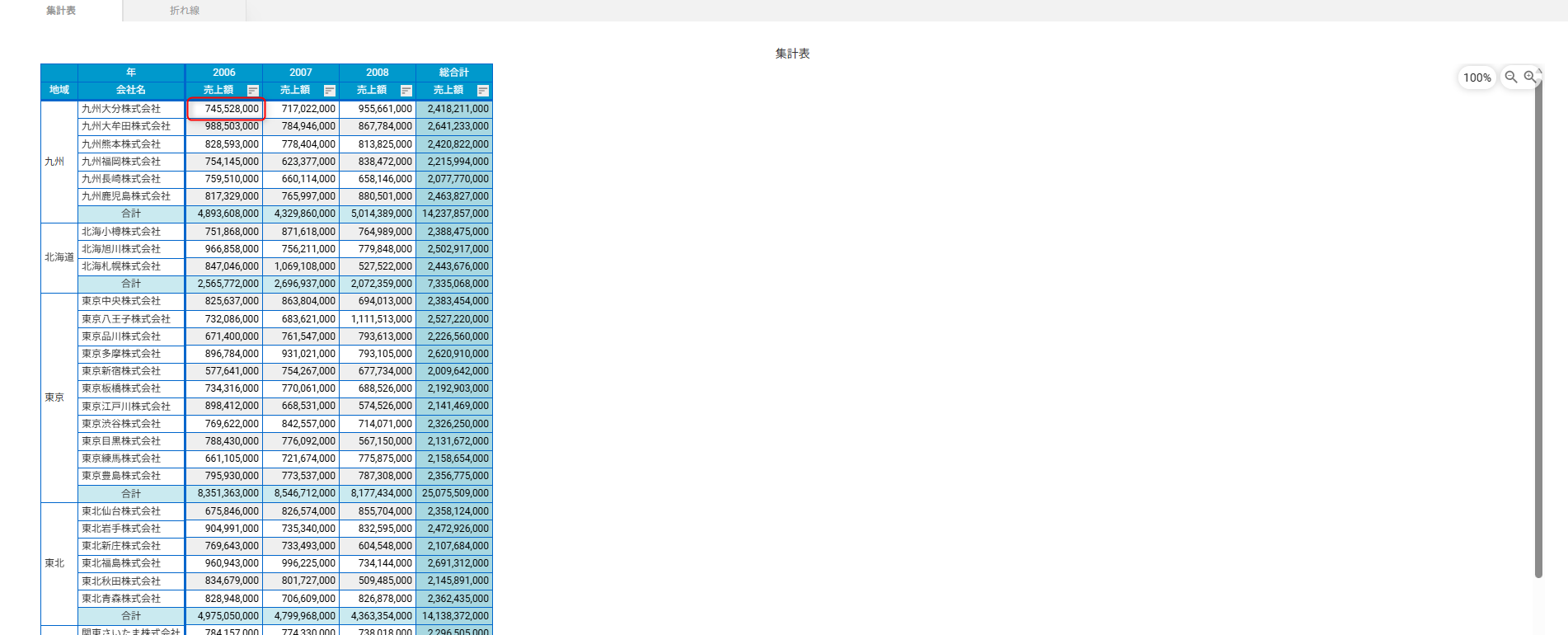
Task: Click the vertical scrollbar of the report
Action: point(1538,330)
